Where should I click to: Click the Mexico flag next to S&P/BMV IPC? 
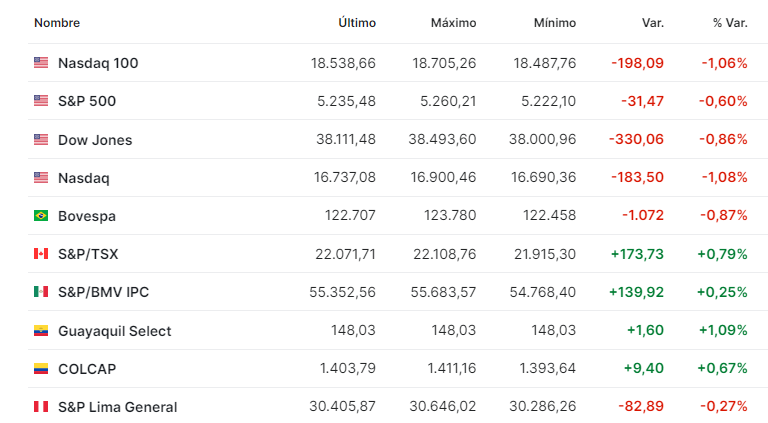(x=41, y=292)
